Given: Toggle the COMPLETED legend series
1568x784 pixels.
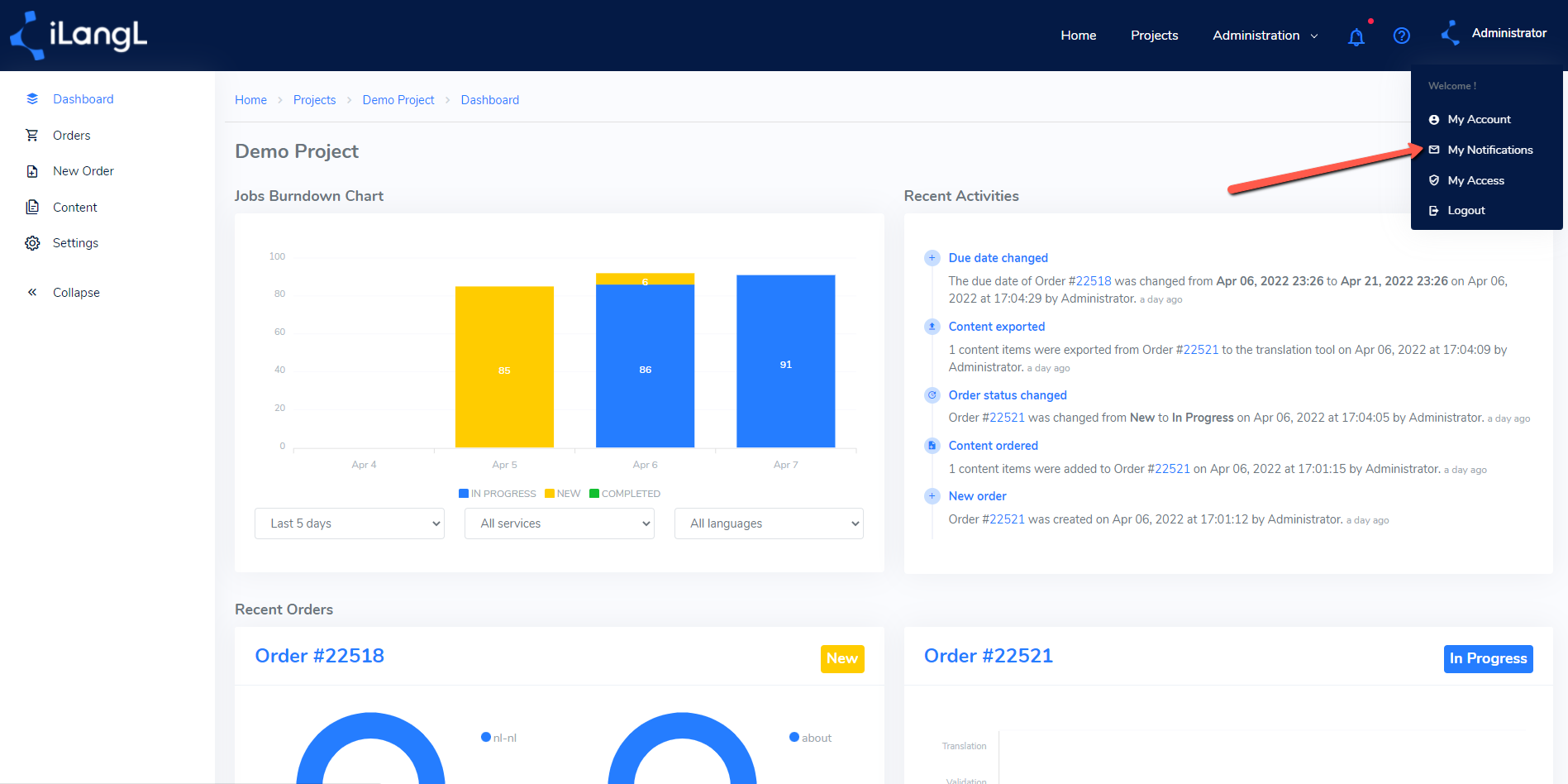Looking at the screenshot, I should pyautogui.click(x=625, y=494).
